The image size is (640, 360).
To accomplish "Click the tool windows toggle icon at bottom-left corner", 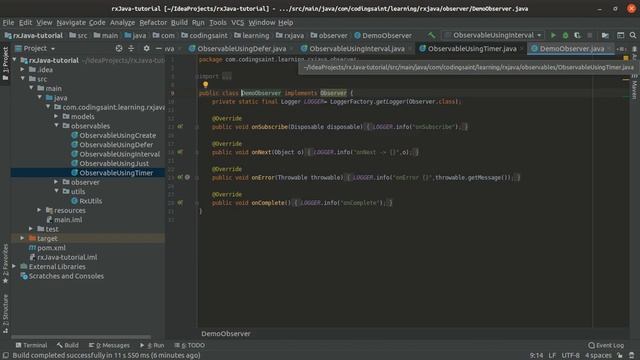I will point(6,356).
